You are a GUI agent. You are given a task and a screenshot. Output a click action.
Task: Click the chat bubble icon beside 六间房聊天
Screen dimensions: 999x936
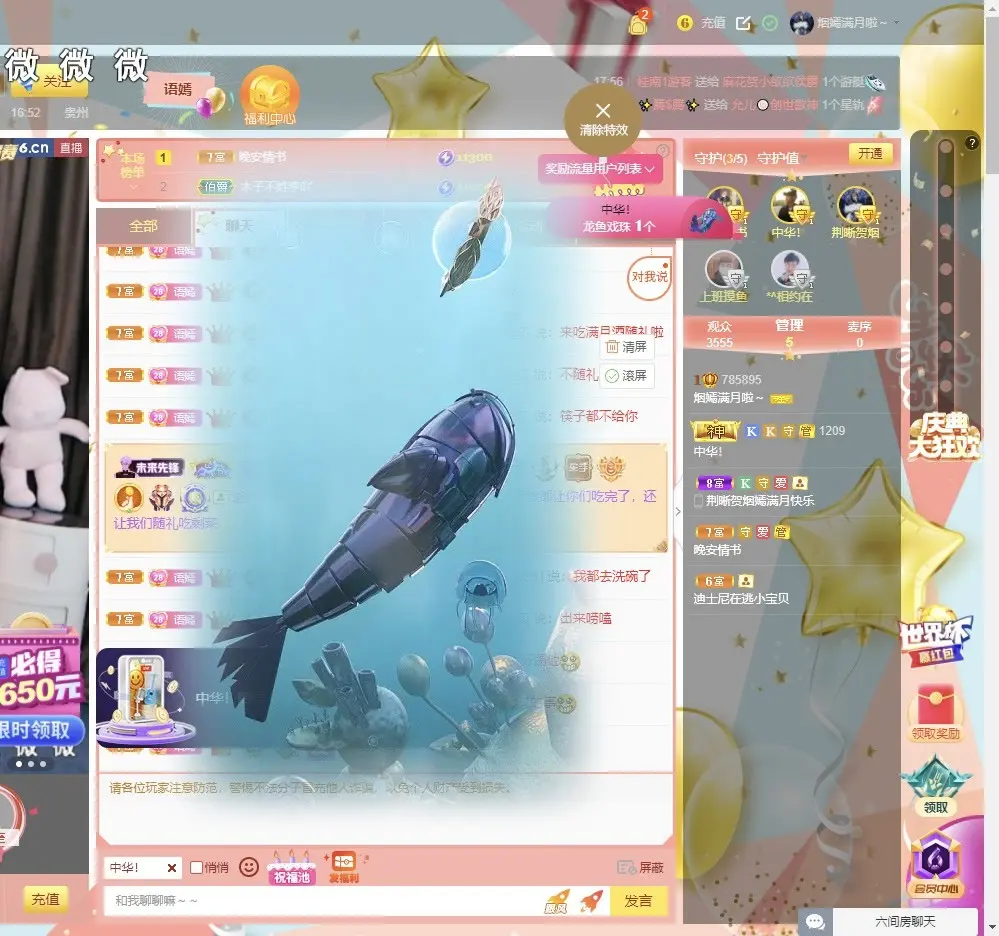pyautogui.click(x=815, y=921)
